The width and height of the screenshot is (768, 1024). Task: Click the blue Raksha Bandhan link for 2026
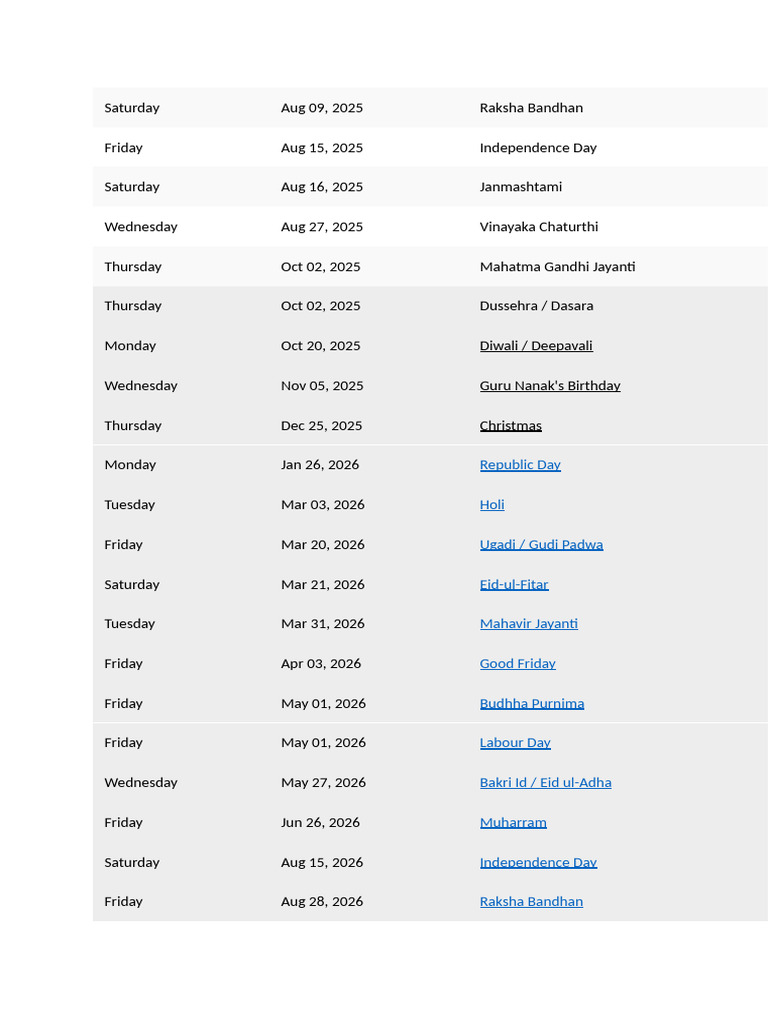click(531, 902)
